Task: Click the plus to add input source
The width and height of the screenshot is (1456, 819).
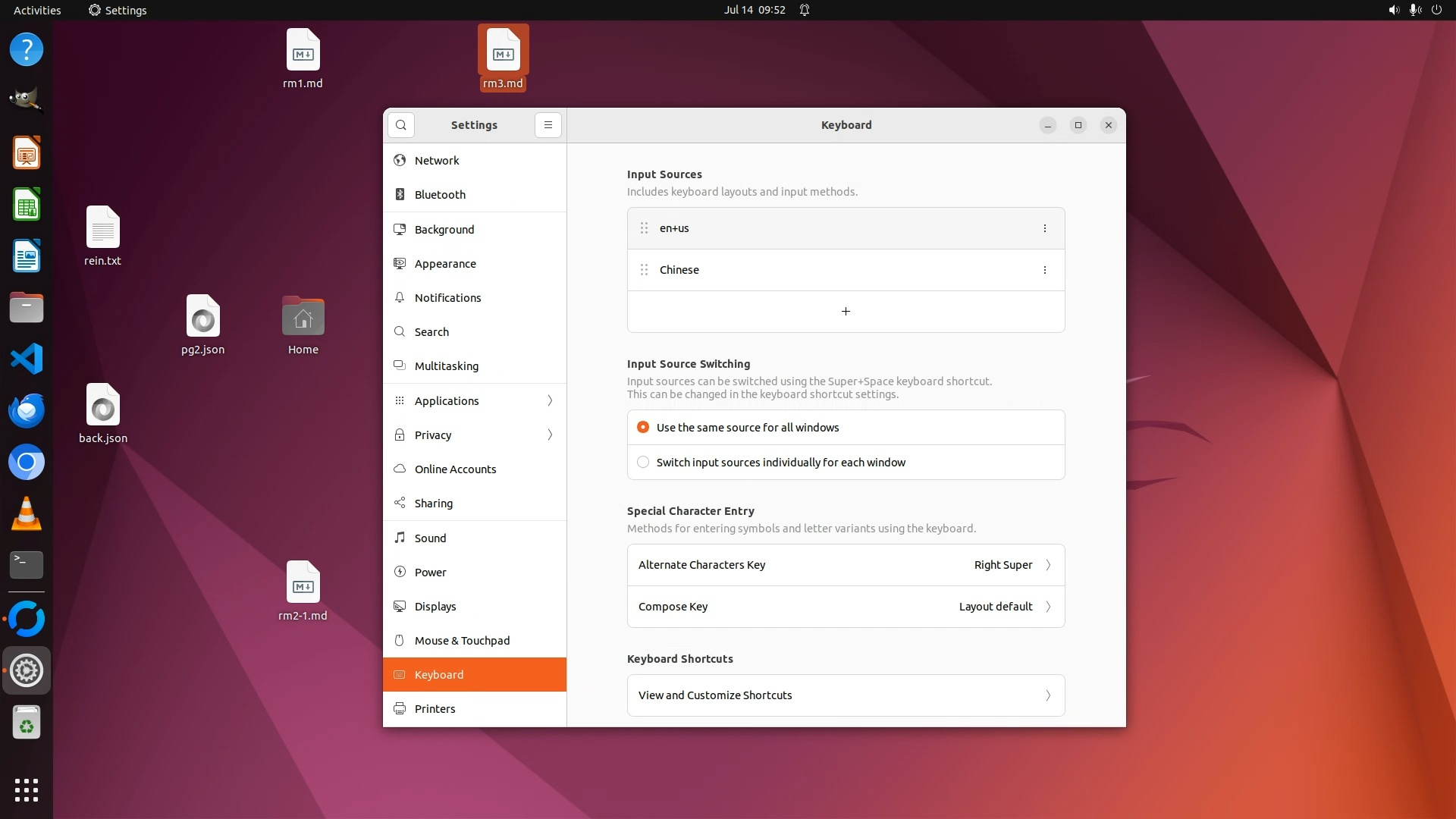Action: point(846,312)
